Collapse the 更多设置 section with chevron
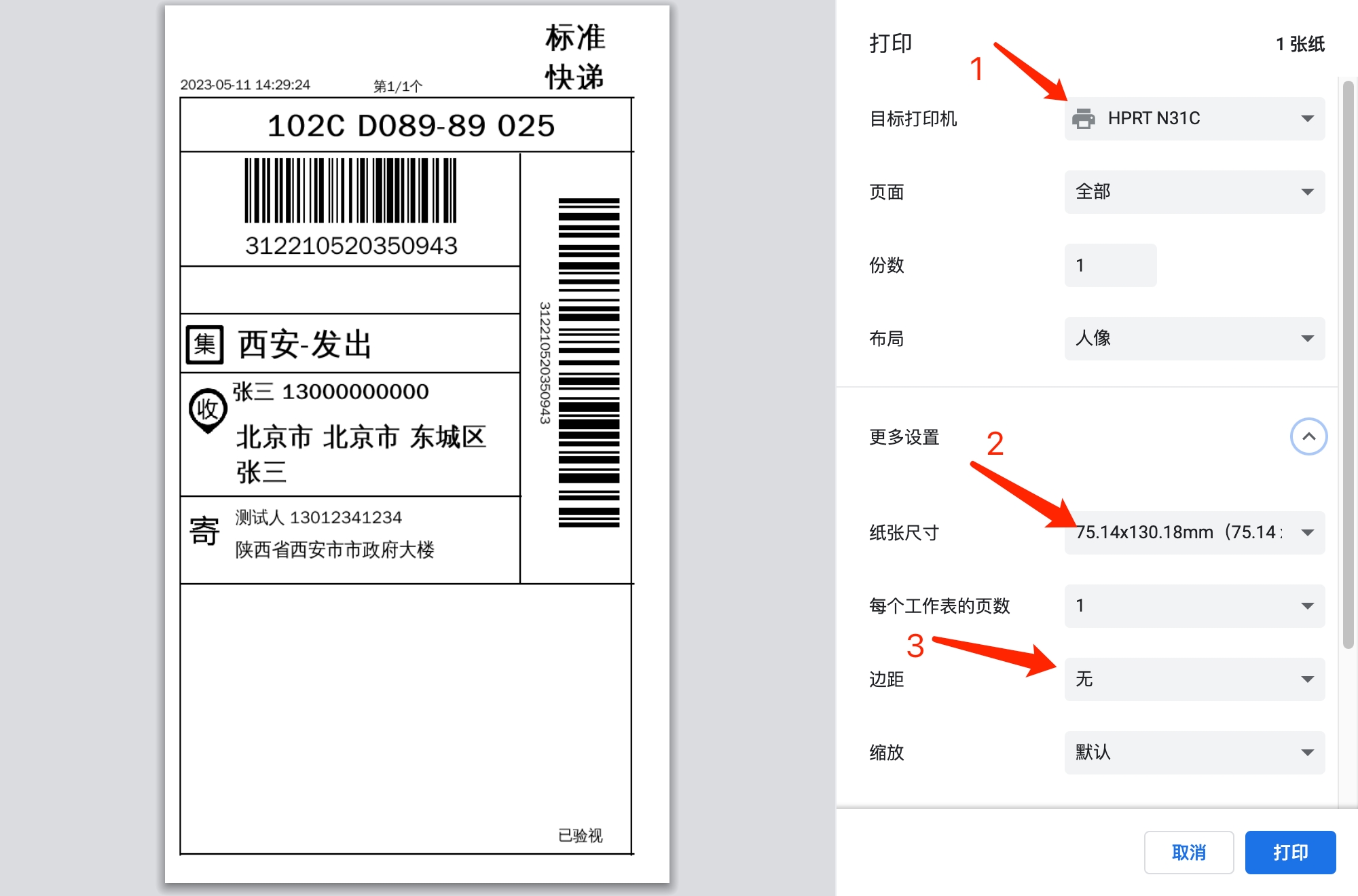This screenshot has width=1358, height=896. pyautogui.click(x=1308, y=436)
